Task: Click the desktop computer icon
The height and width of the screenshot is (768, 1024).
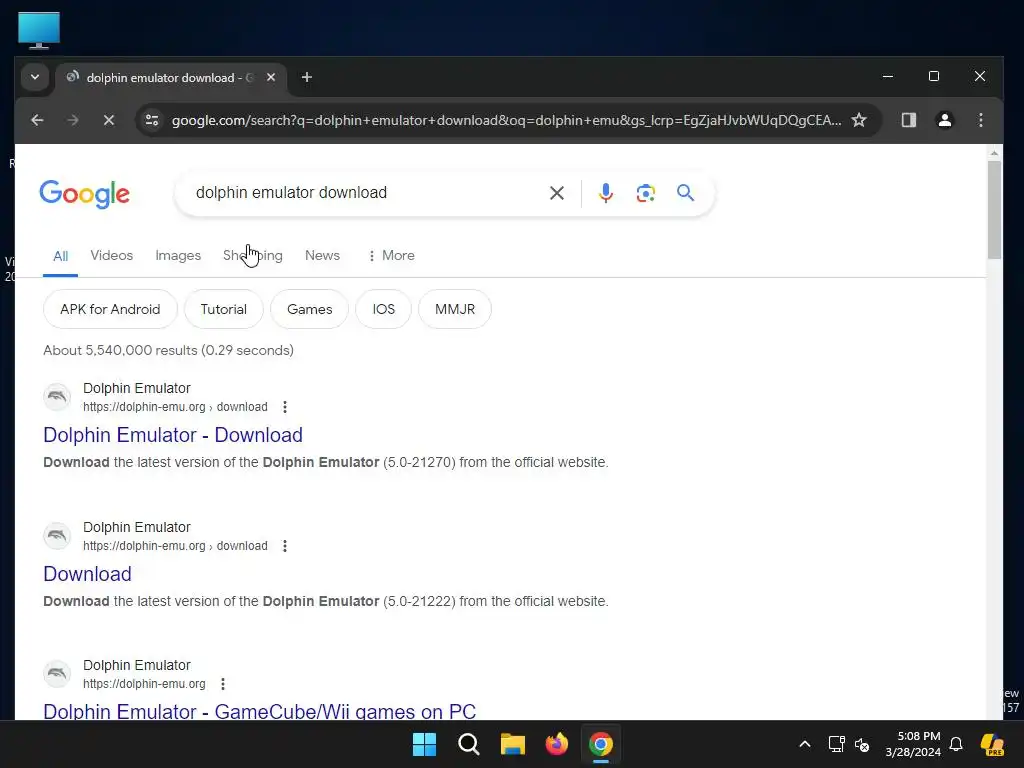Action: click(x=39, y=30)
